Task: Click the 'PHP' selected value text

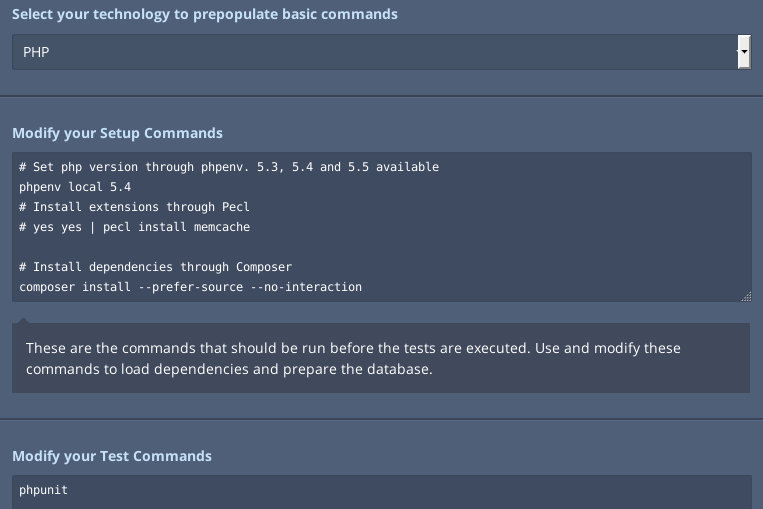Action: tap(36, 52)
